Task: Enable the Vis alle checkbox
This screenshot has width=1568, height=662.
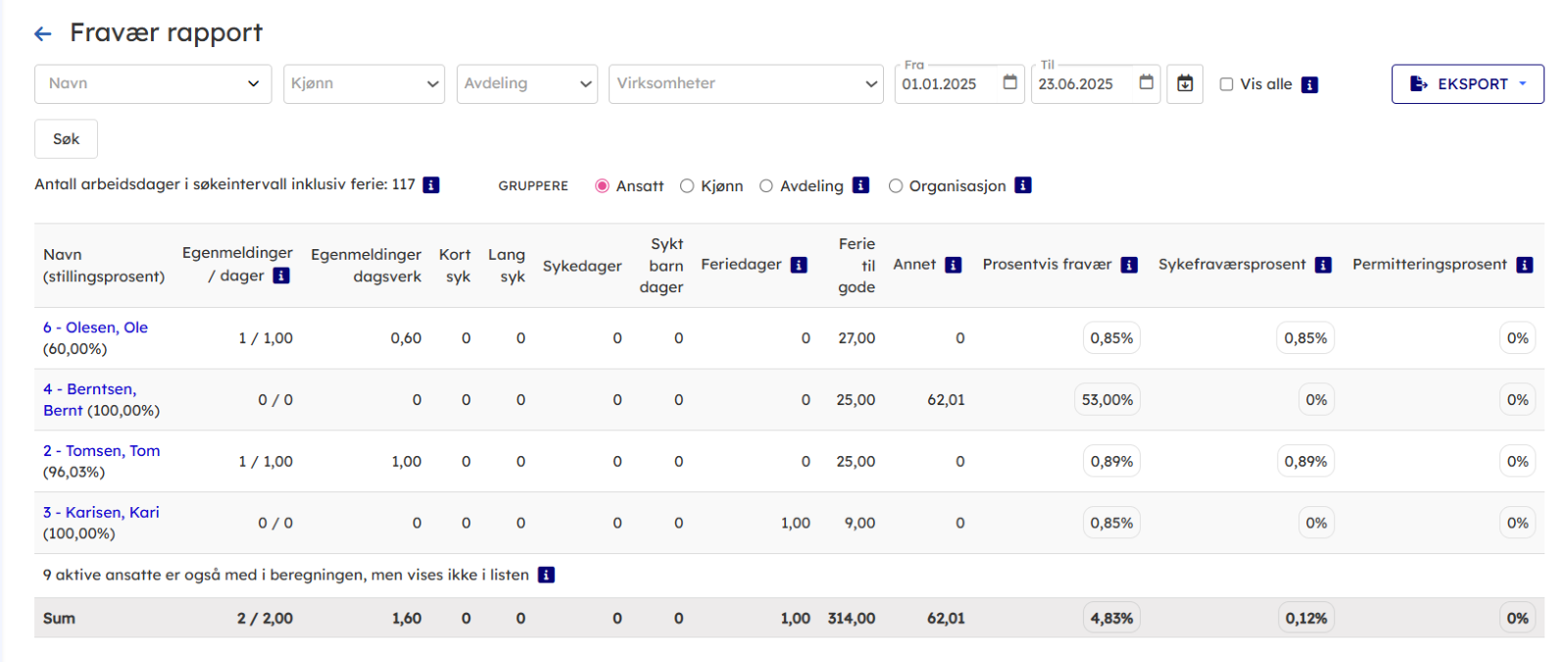Action: click(x=1226, y=84)
